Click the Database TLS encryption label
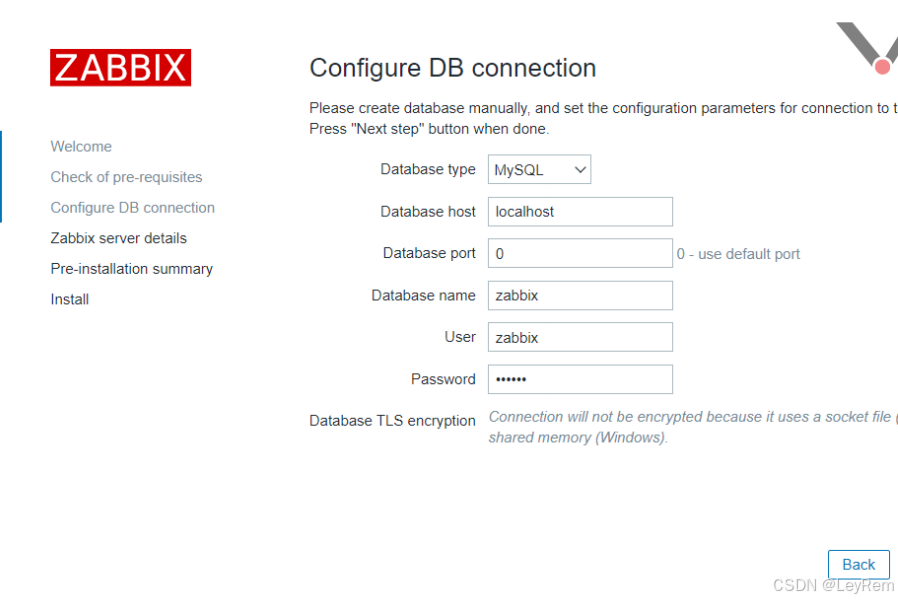Image resolution: width=898 pixels, height=600 pixels. pos(392,421)
